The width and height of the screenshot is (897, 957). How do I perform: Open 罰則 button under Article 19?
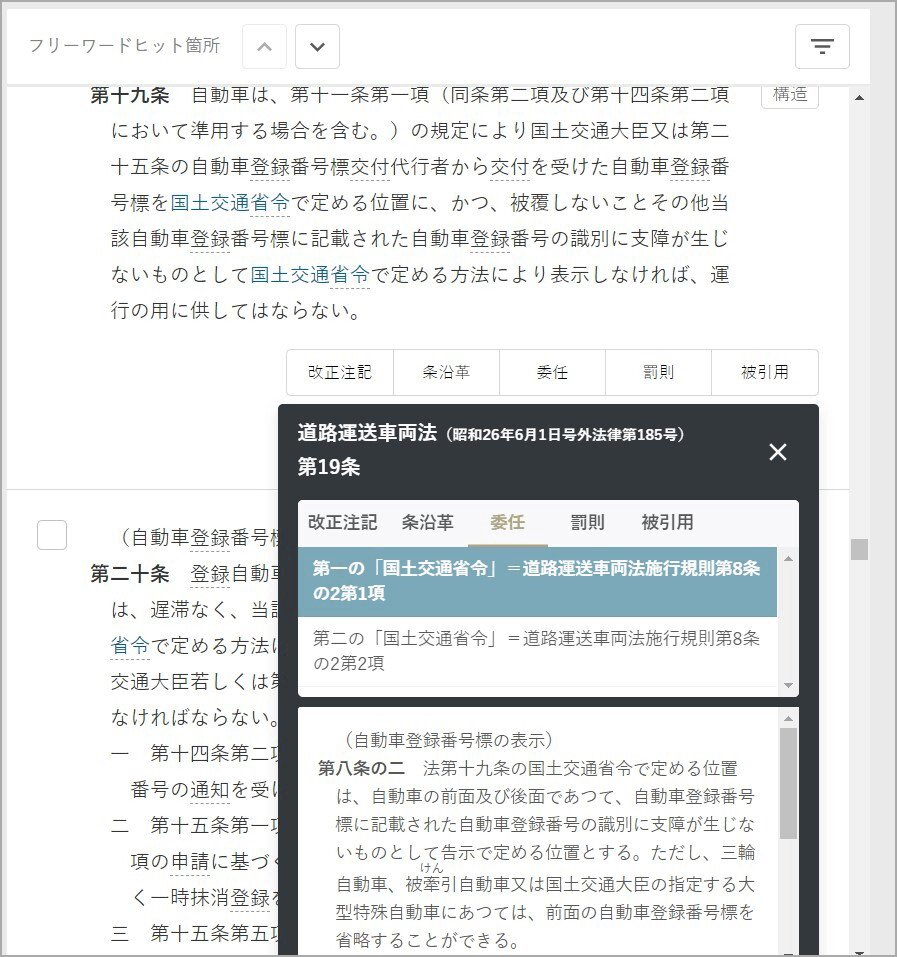click(658, 372)
